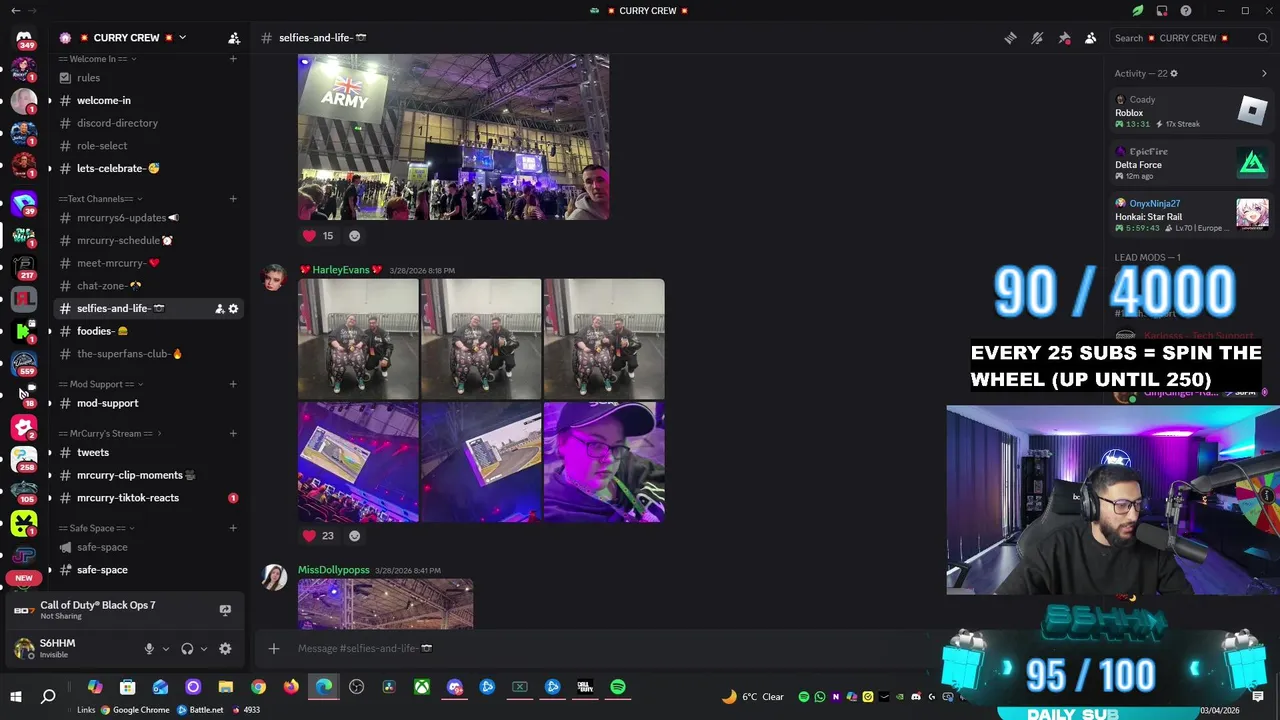Open Coady's Roblox activity card

click(1192, 111)
